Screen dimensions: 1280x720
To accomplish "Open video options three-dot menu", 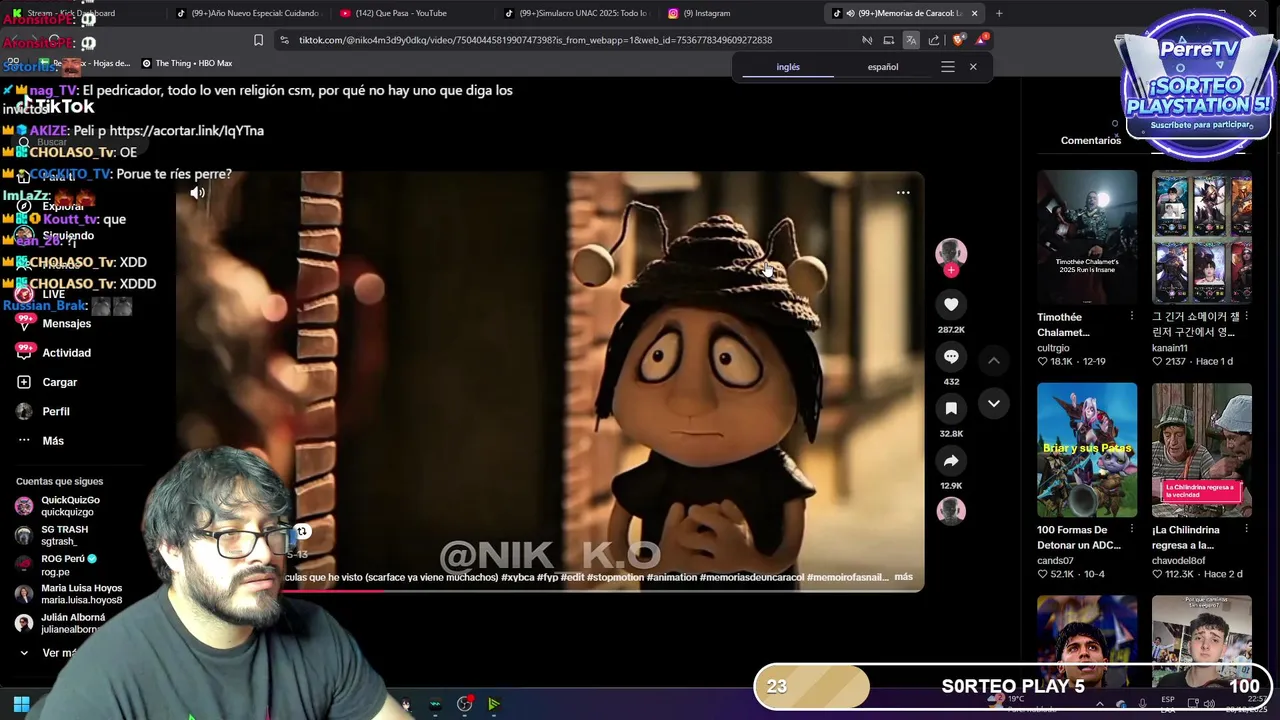I will 903,193.
